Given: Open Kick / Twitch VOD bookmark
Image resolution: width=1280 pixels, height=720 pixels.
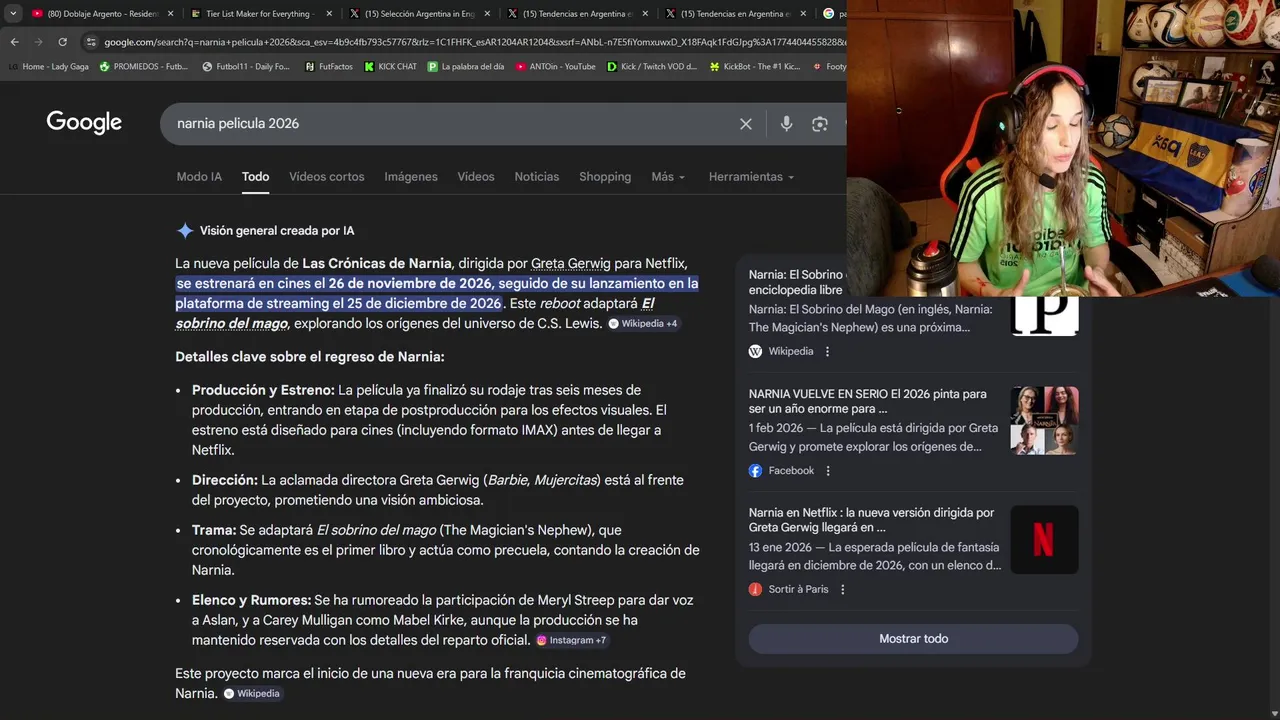Looking at the screenshot, I should [652, 67].
